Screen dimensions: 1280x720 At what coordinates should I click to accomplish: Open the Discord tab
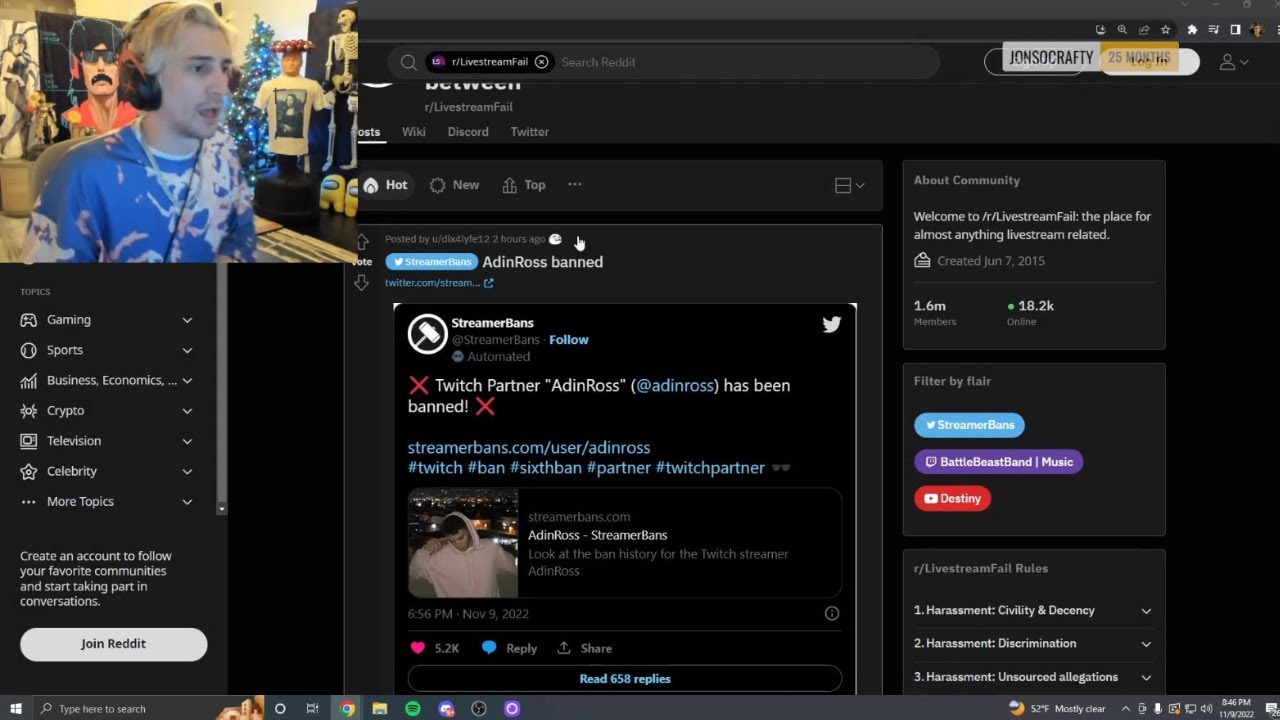coord(468,132)
